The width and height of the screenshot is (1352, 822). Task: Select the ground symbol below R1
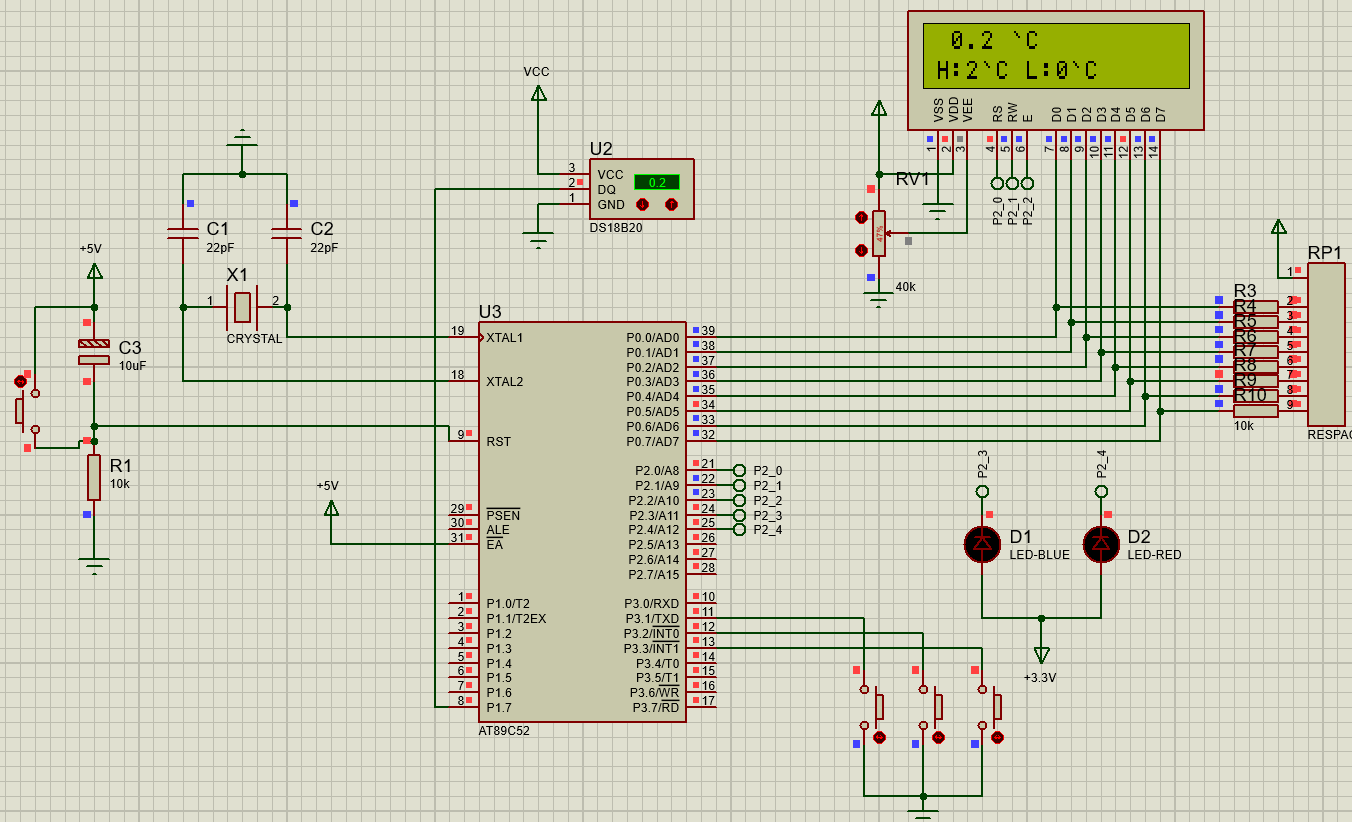94,567
